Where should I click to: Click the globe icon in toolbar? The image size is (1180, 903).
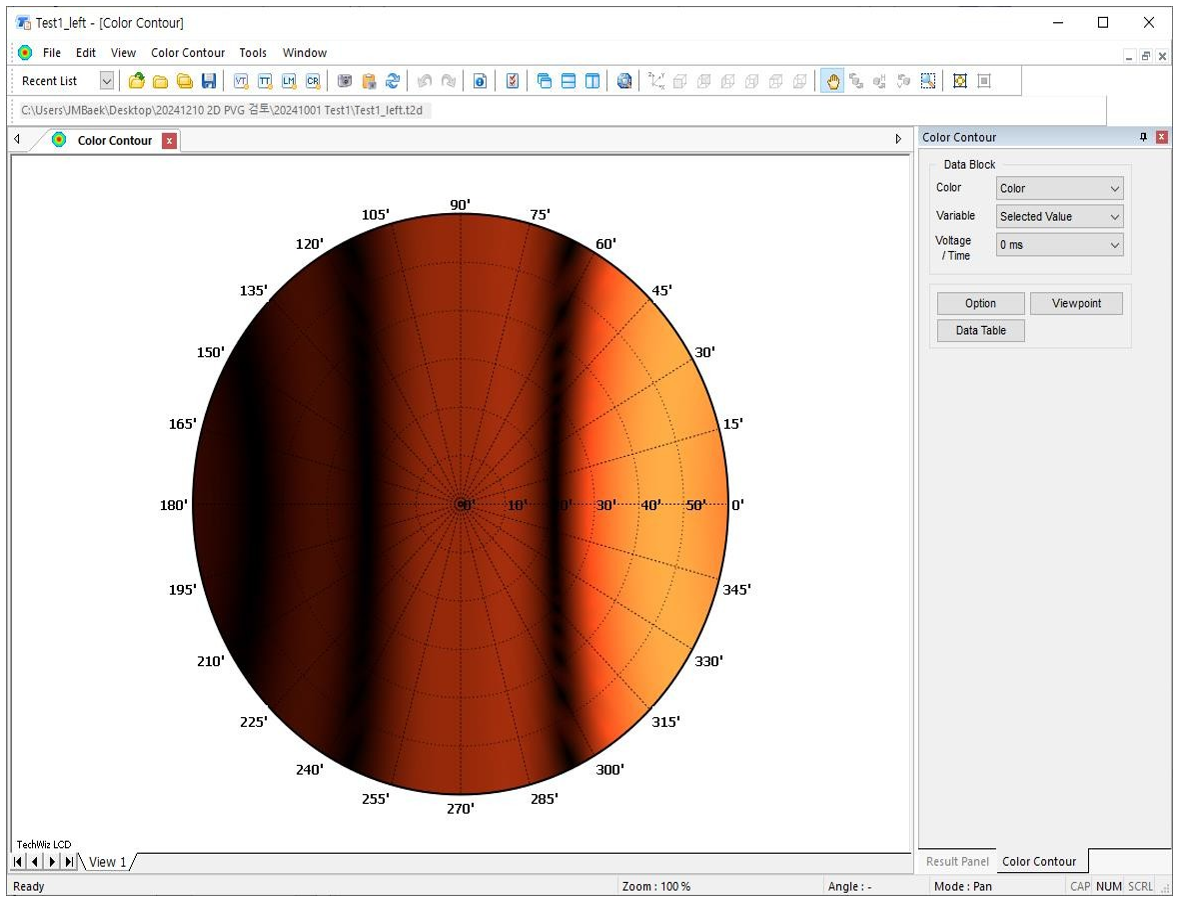(624, 81)
